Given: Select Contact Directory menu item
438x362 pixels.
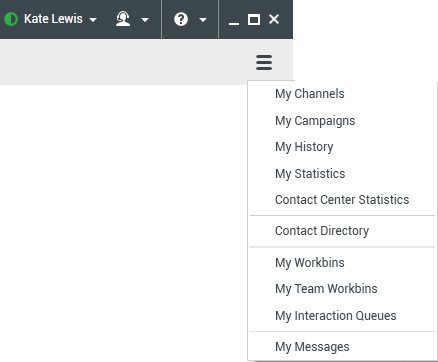Looking at the screenshot, I should pyautogui.click(x=322, y=231).
